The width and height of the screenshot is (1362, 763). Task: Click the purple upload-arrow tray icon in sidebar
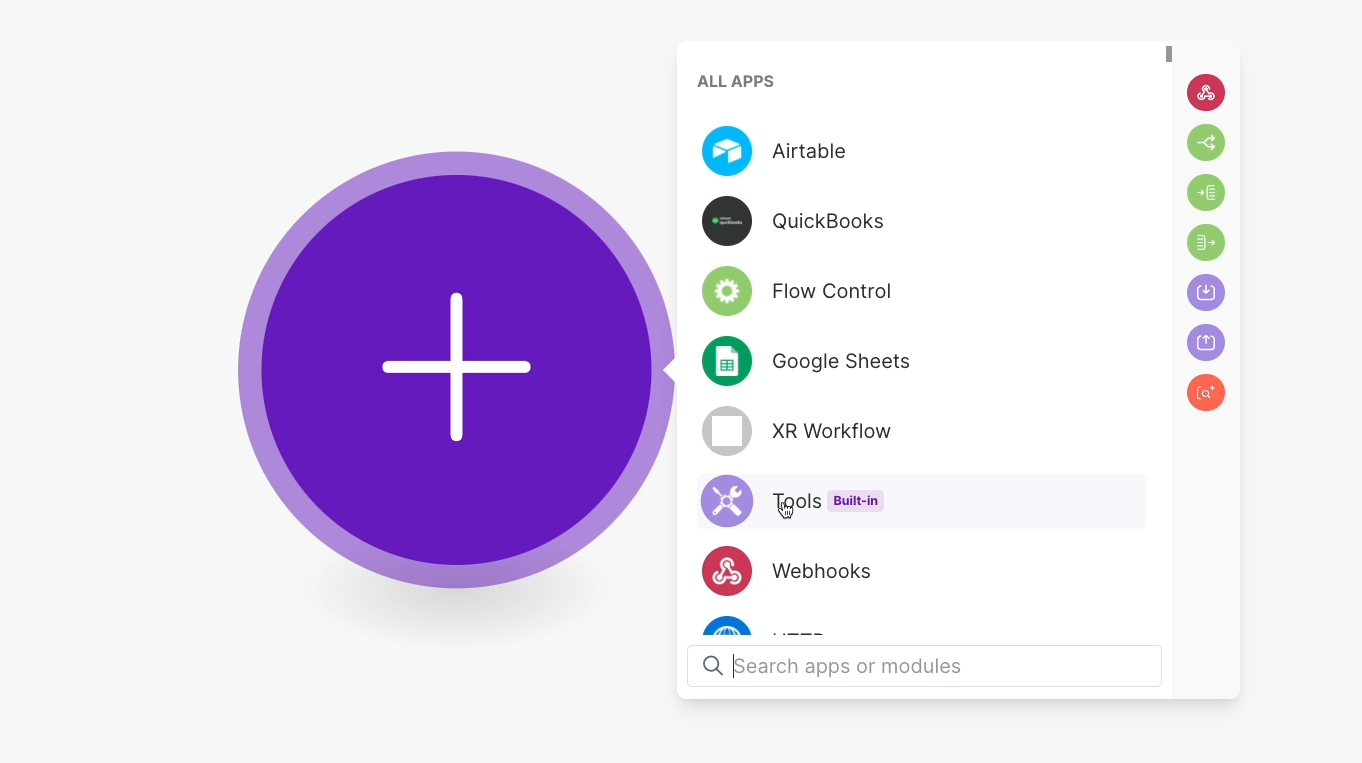pos(1206,343)
